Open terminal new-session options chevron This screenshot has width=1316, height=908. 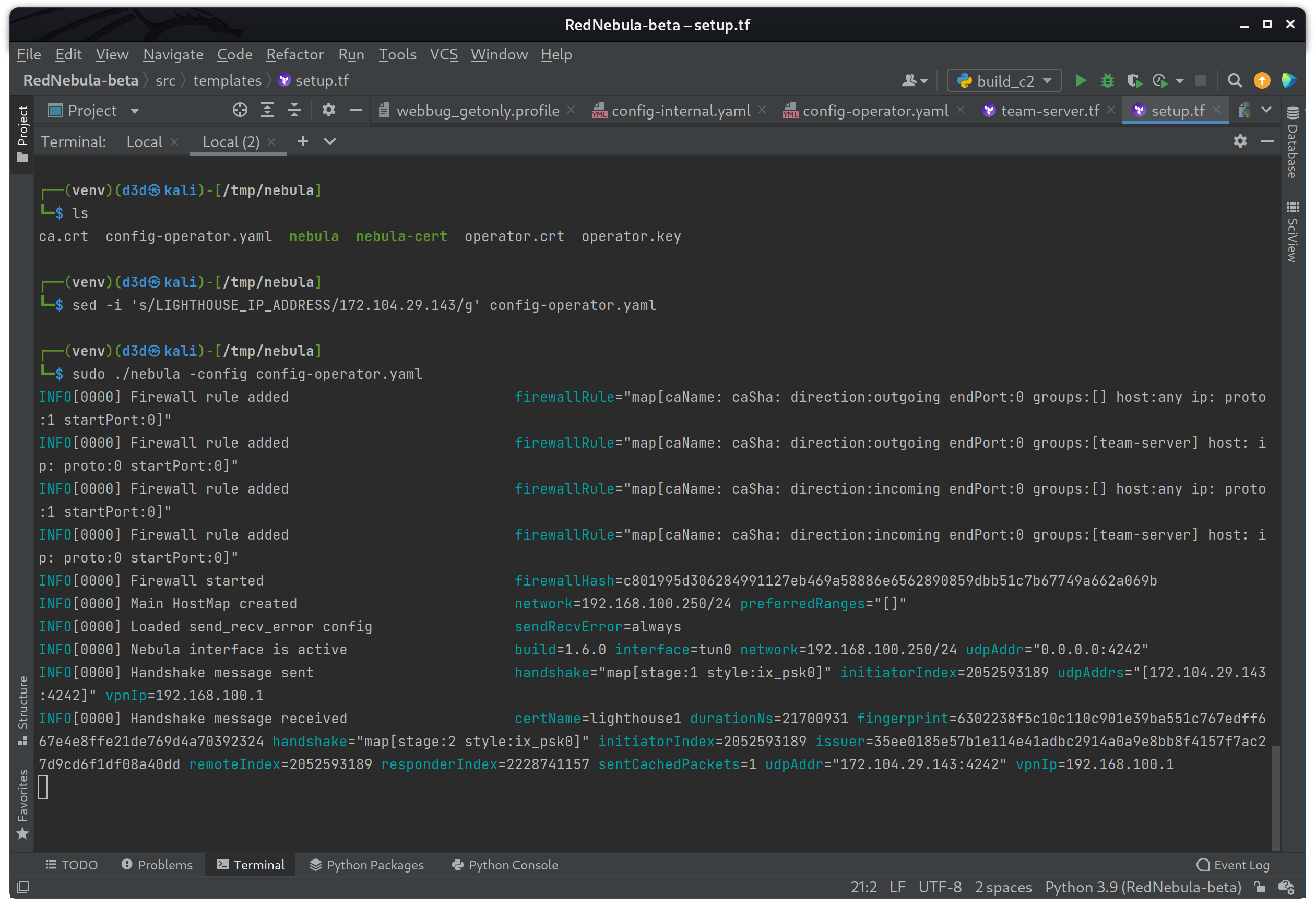[x=330, y=141]
